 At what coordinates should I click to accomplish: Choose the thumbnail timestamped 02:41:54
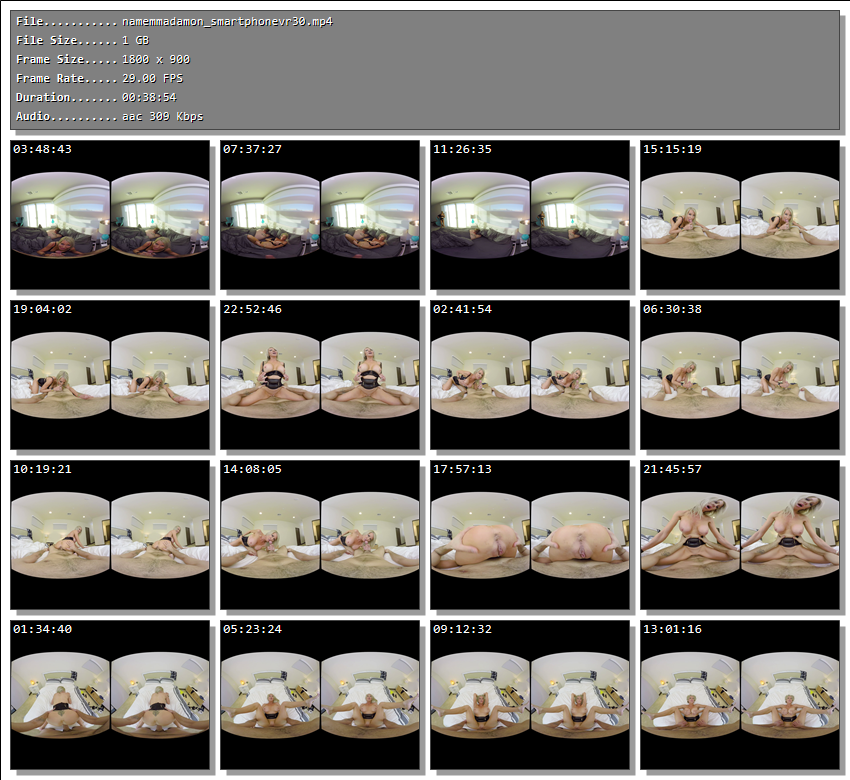coord(530,375)
